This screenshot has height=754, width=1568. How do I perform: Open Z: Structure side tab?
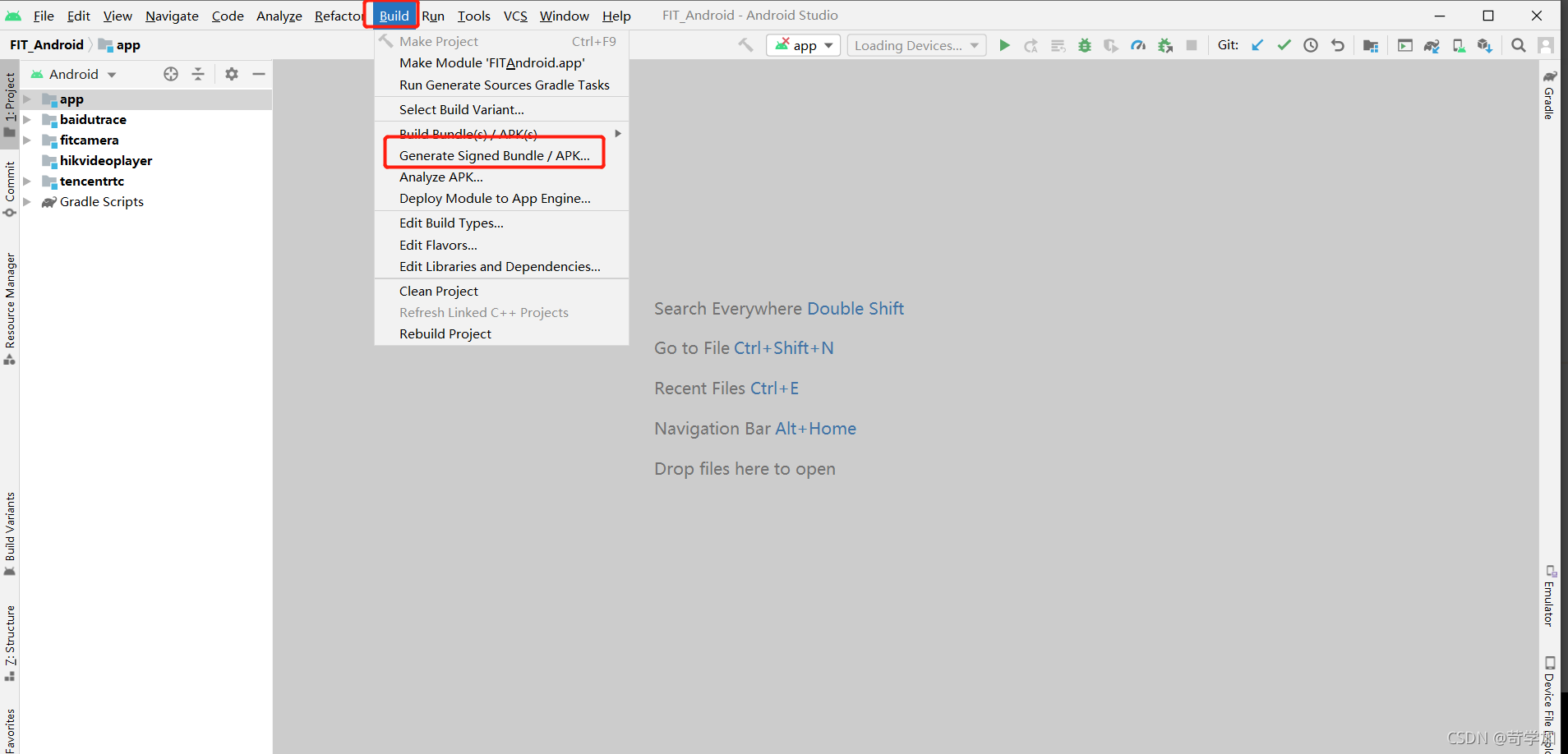tap(10, 643)
